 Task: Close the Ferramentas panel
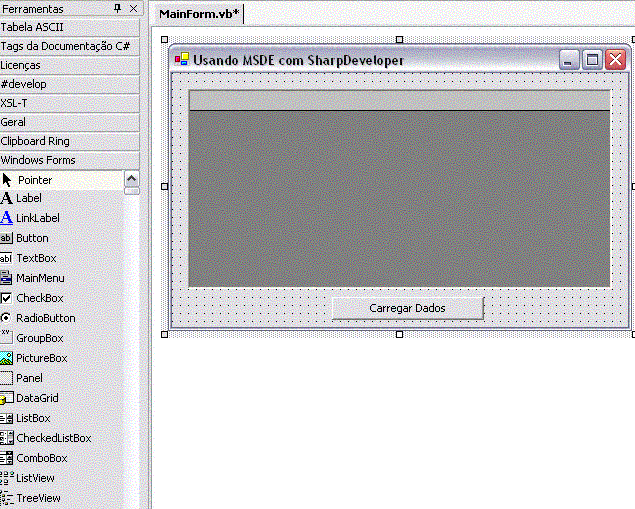click(x=133, y=9)
